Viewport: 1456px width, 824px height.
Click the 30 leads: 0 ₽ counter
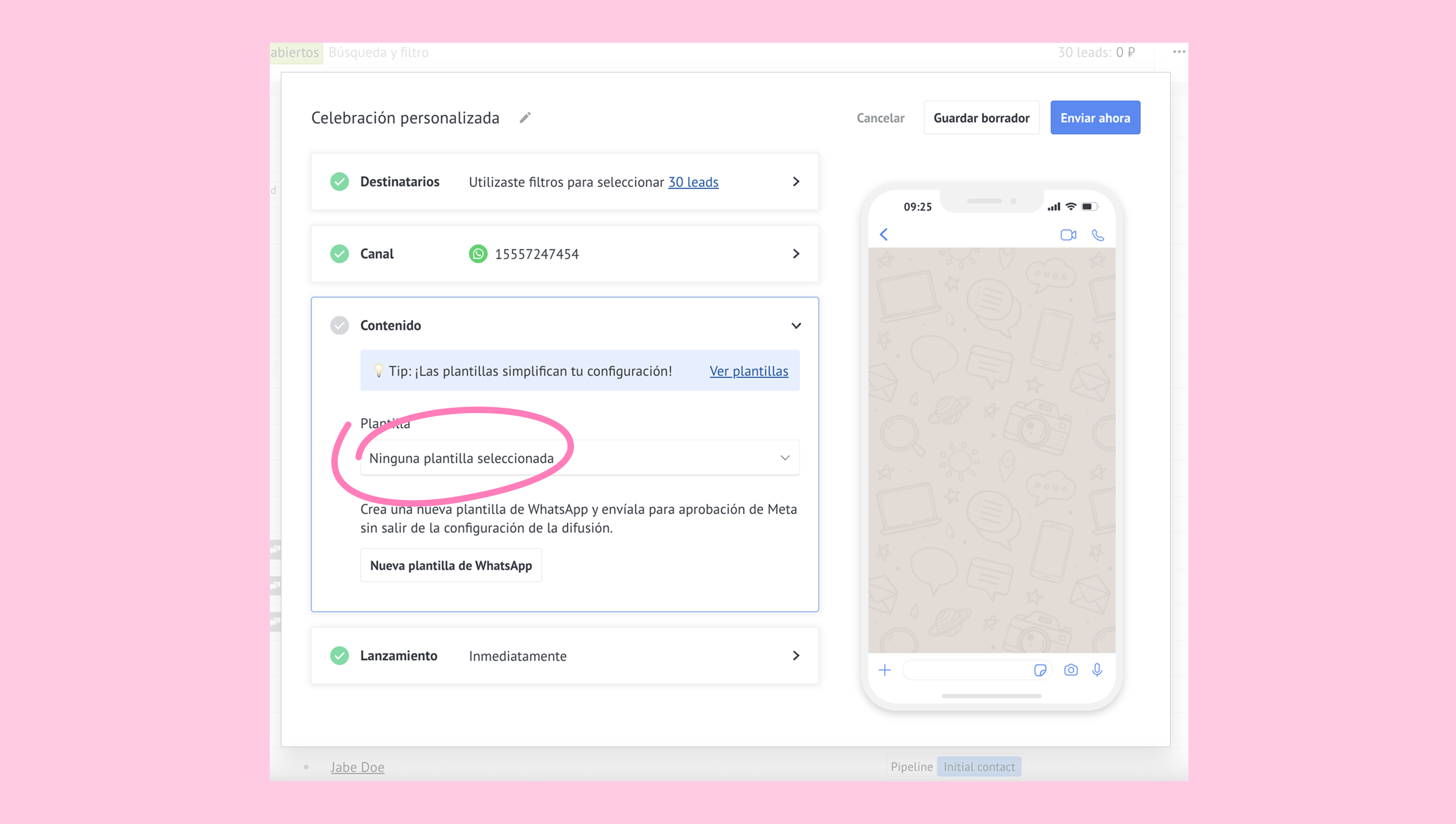(x=1096, y=52)
